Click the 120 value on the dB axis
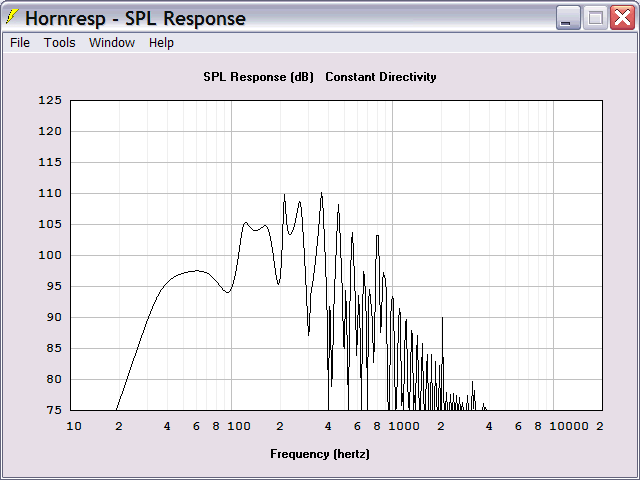The width and height of the screenshot is (640, 480). tap(50, 131)
